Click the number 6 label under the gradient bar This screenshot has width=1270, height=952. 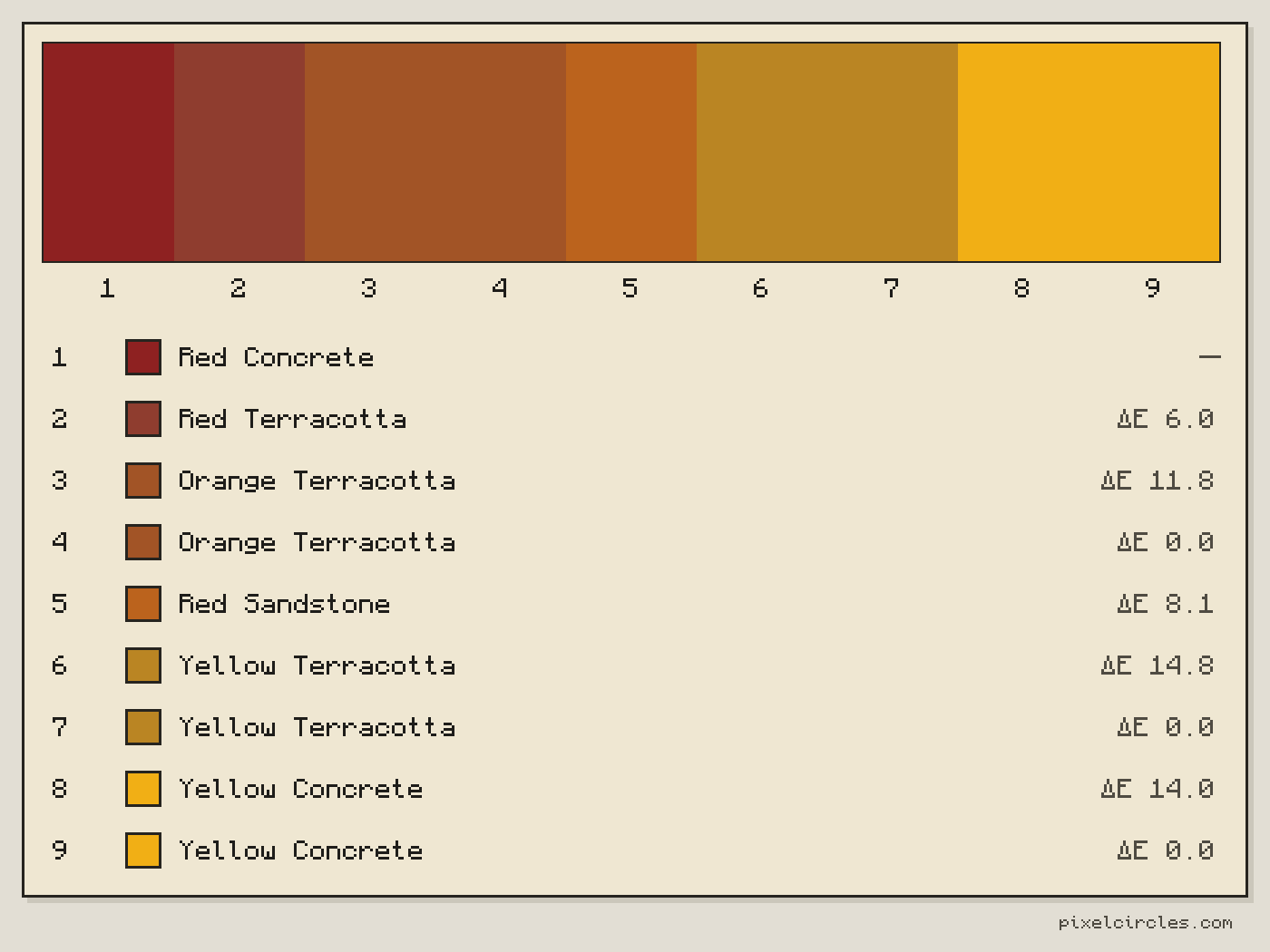pos(760,288)
